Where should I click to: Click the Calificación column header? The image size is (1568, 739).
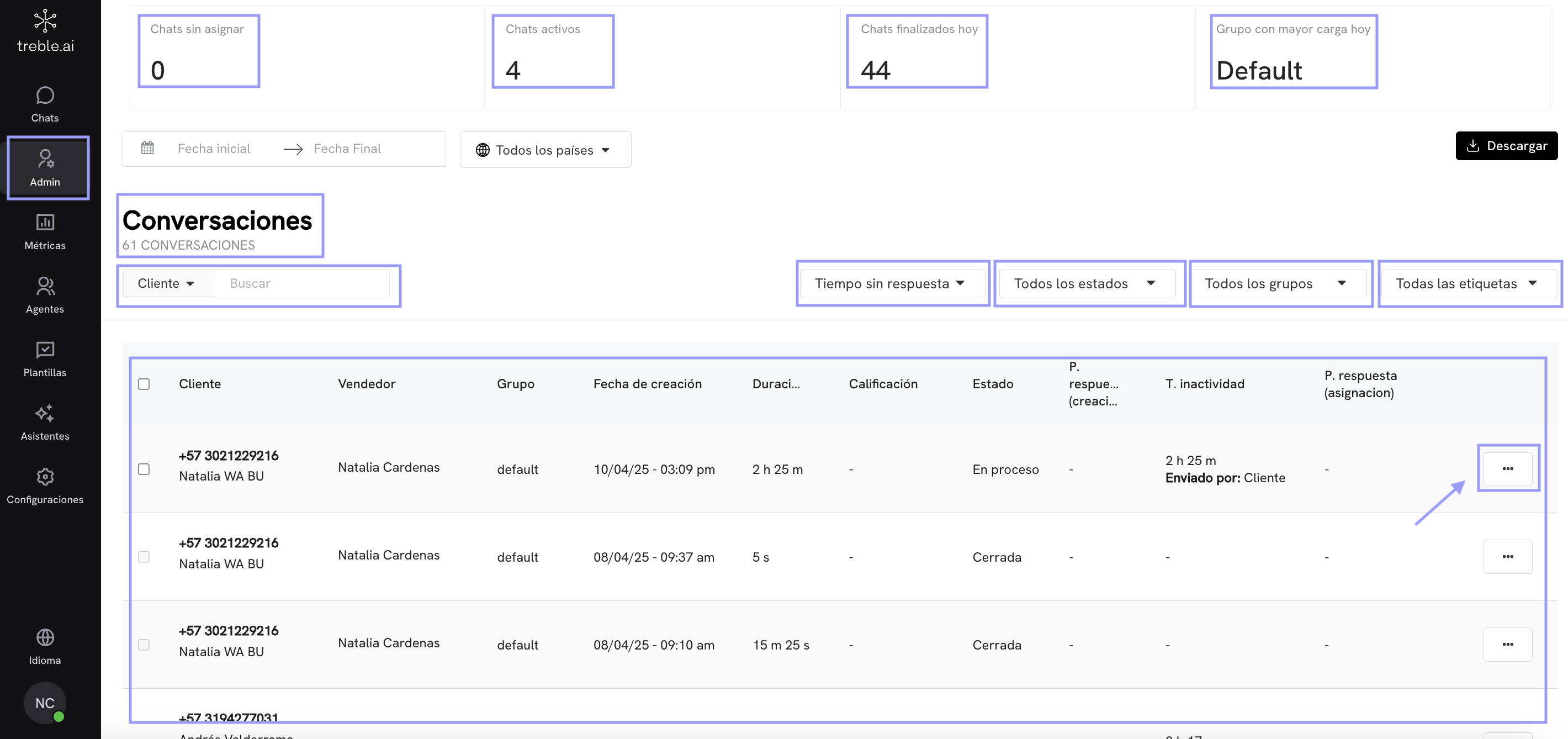[883, 383]
